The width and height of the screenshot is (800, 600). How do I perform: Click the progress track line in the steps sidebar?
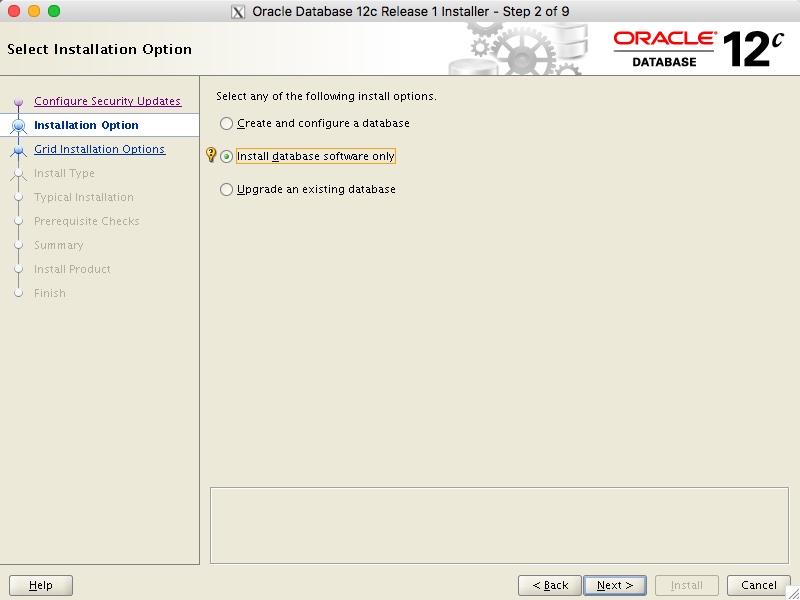(17, 210)
